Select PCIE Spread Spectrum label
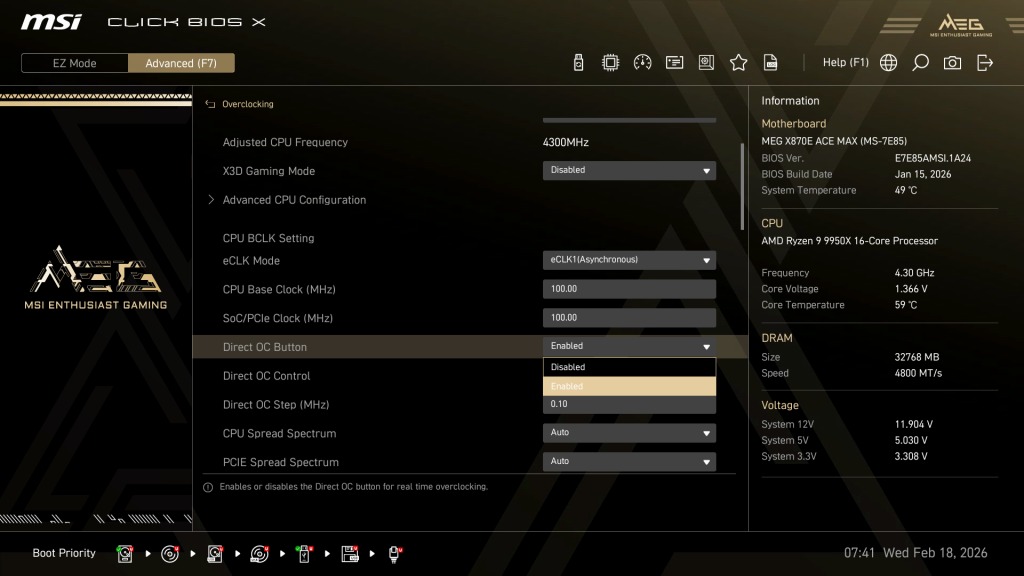The width and height of the screenshot is (1024, 576). click(281, 462)
